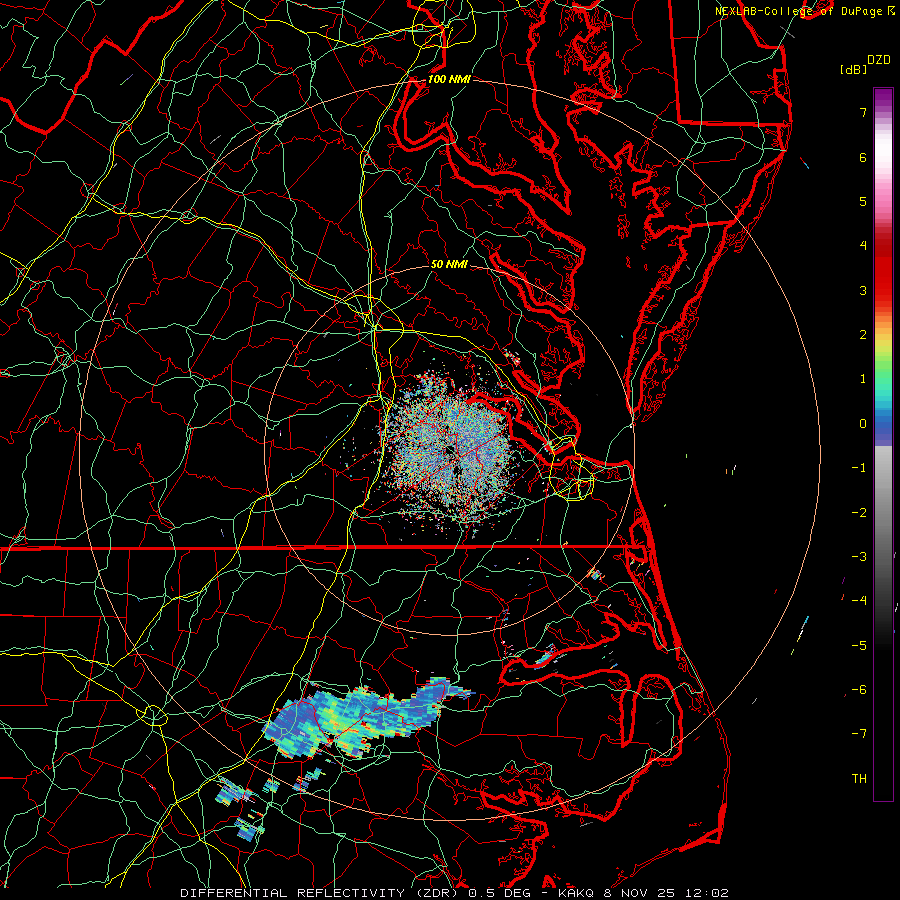Click the -4 value on the scale
The height and width of the screenshot is (900, 900).
click(x=859, y=601)
